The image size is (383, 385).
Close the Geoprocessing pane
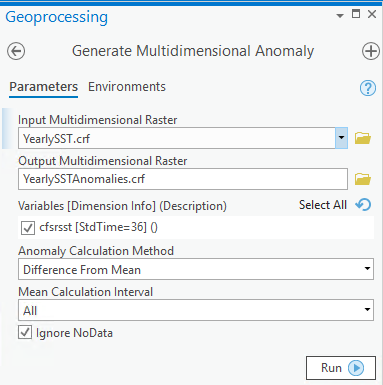(x=372, y=14)
